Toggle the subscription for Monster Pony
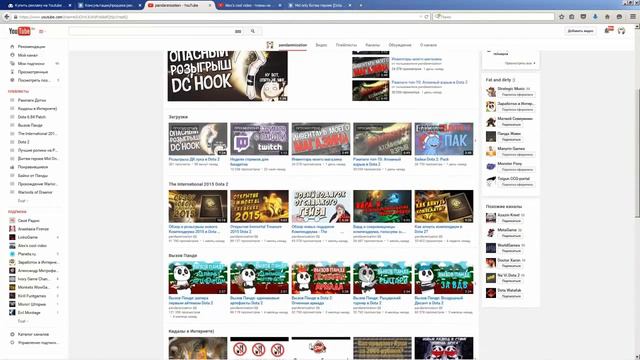 coord(517,169)
